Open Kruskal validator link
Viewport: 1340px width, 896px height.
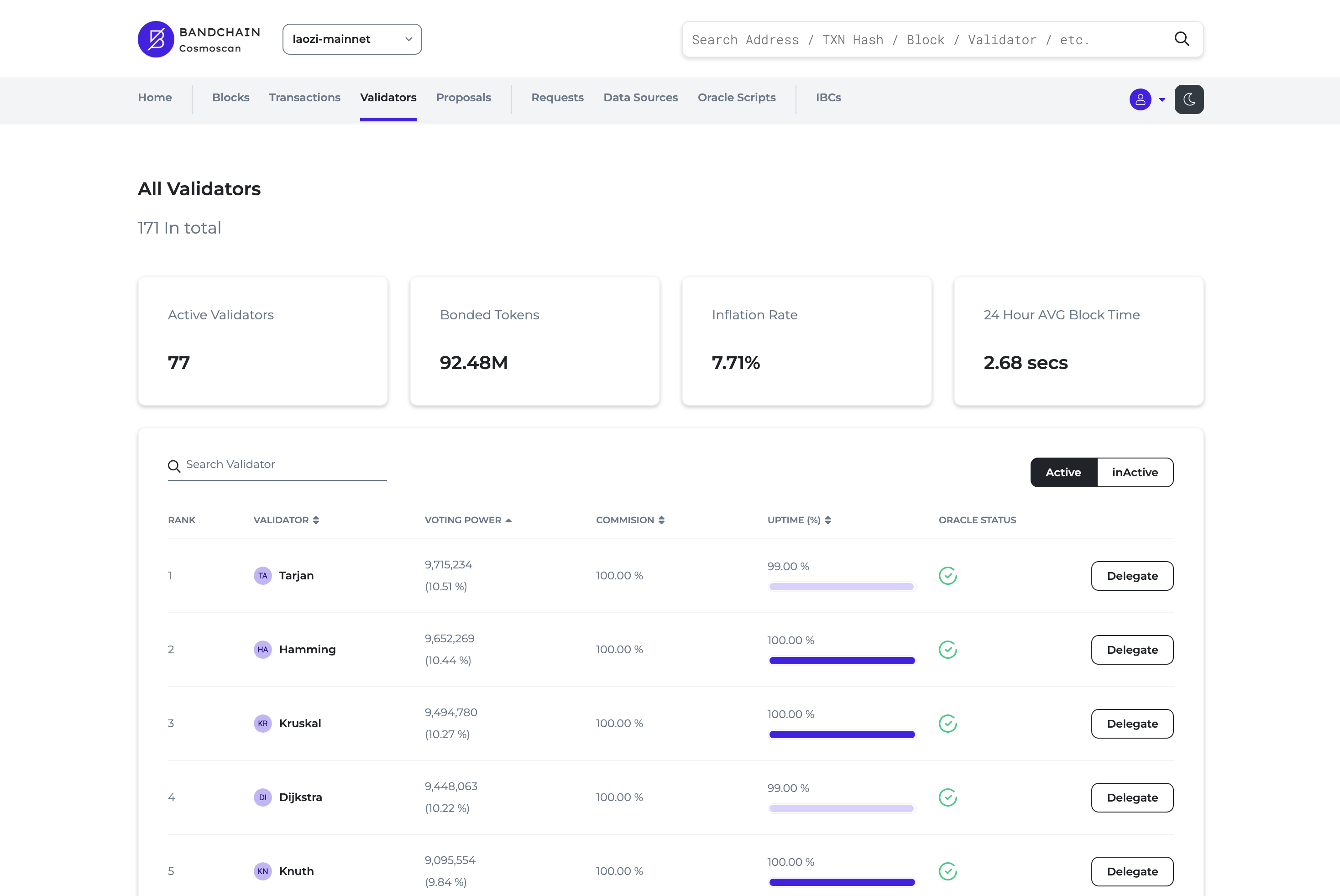coord(299,724)
